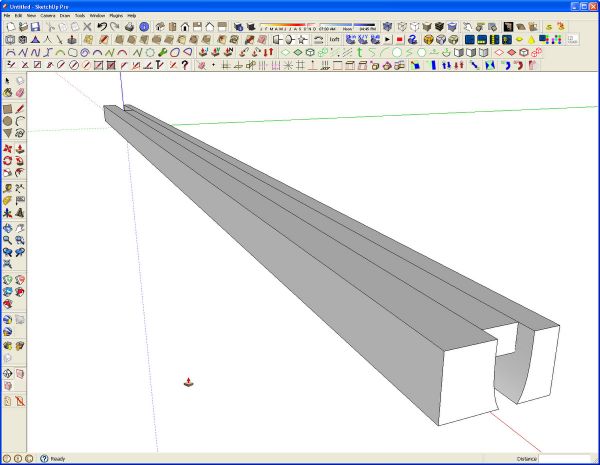Open the View menu
The height and width of the screenshot is (465, 600).
point(31,16)
